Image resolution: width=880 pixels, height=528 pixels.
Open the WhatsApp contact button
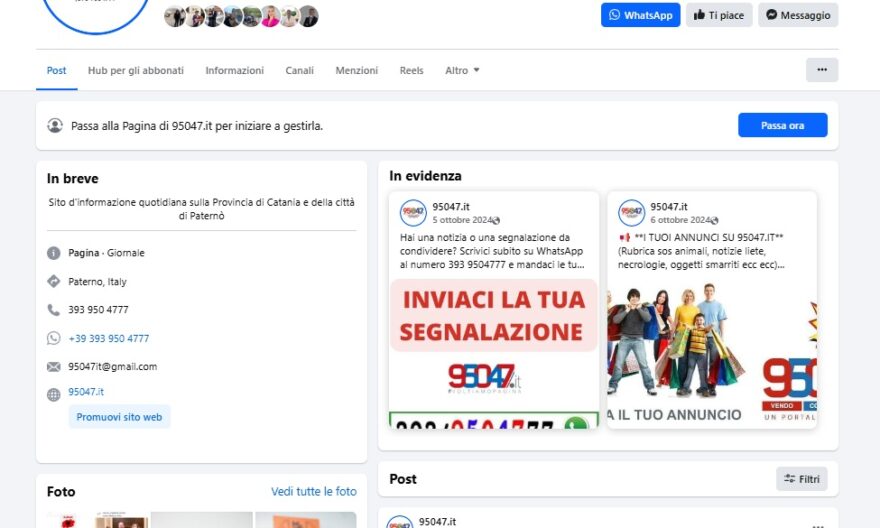coord(640,15)
